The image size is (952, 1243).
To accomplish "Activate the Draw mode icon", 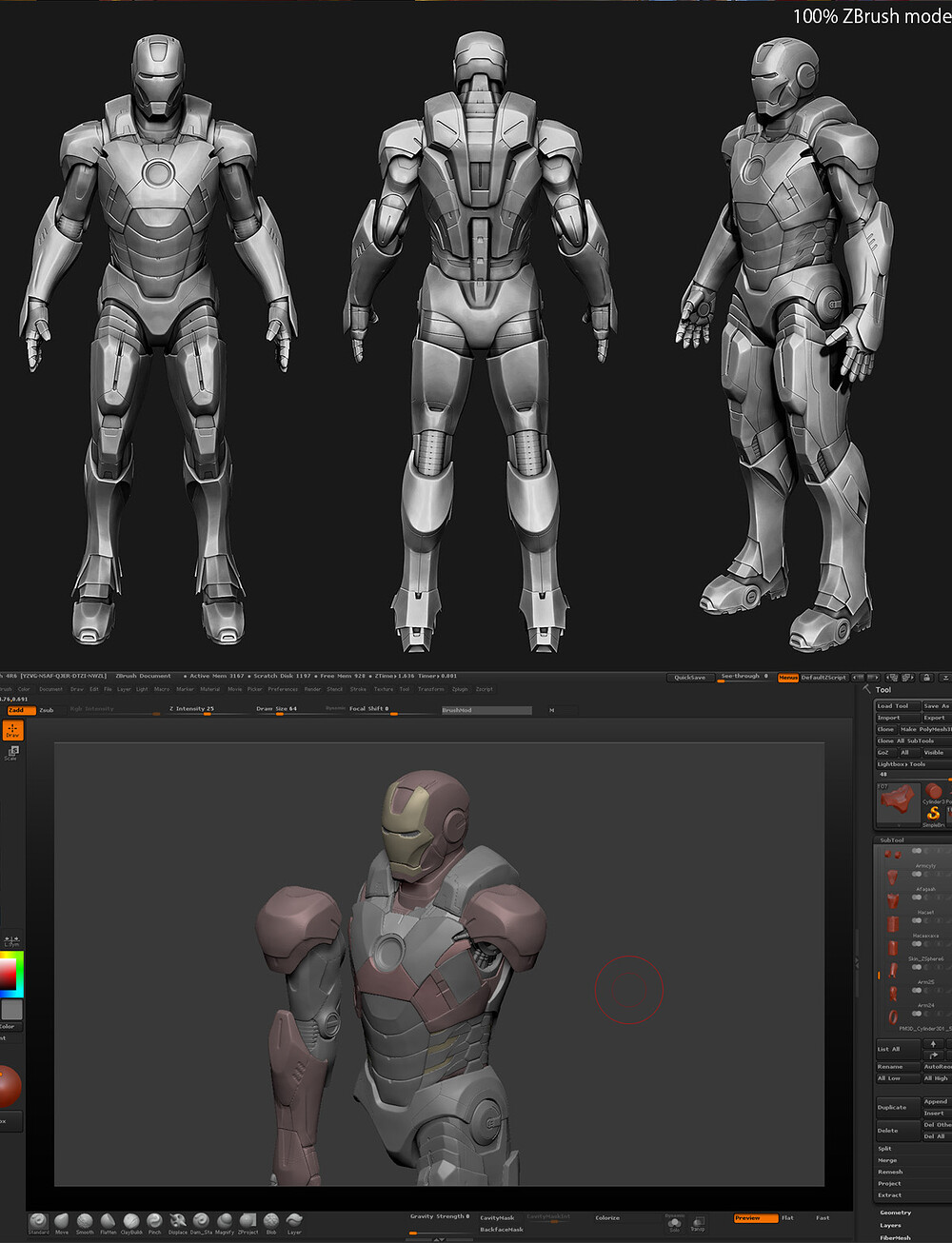I will pyautogui.click(x=12, y=731).
